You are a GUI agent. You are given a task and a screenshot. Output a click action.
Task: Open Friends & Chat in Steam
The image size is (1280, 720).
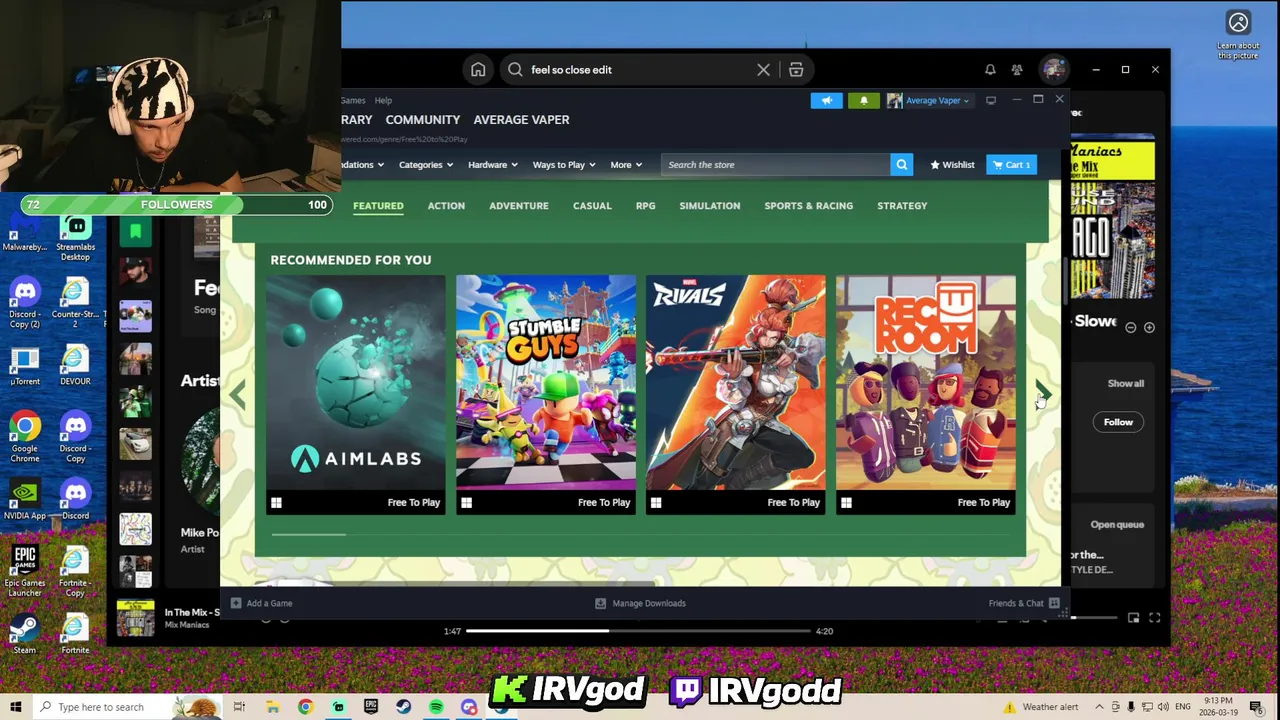[x=1024, y=603]
